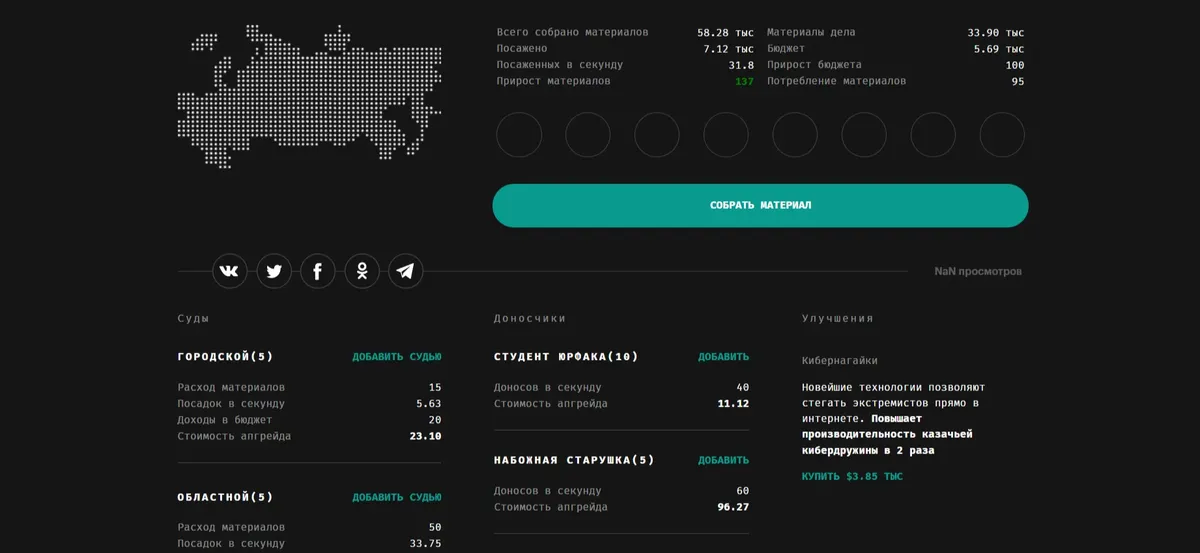Open the Telegram share icon
This screenshot has height=553, width=1200.
click(405, 271)
